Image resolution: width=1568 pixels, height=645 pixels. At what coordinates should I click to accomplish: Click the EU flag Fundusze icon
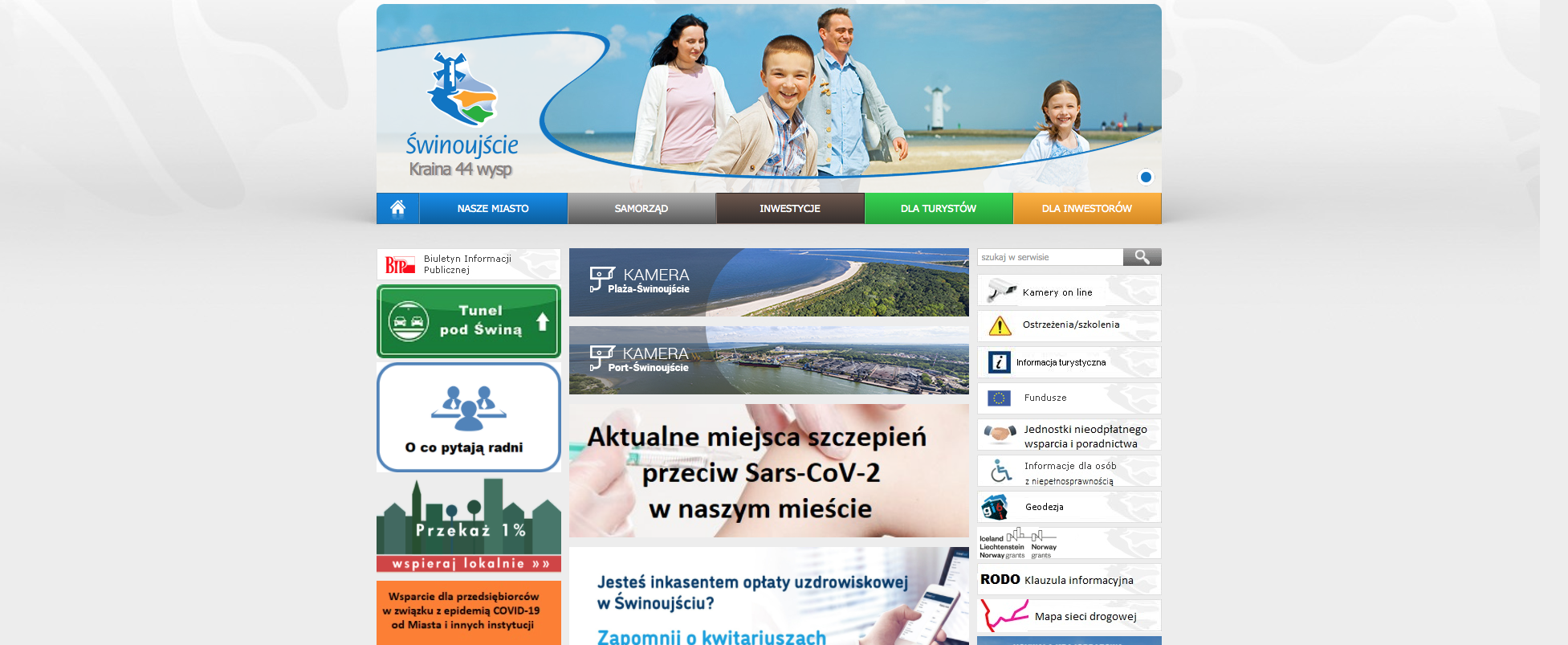tap(999, 398)
